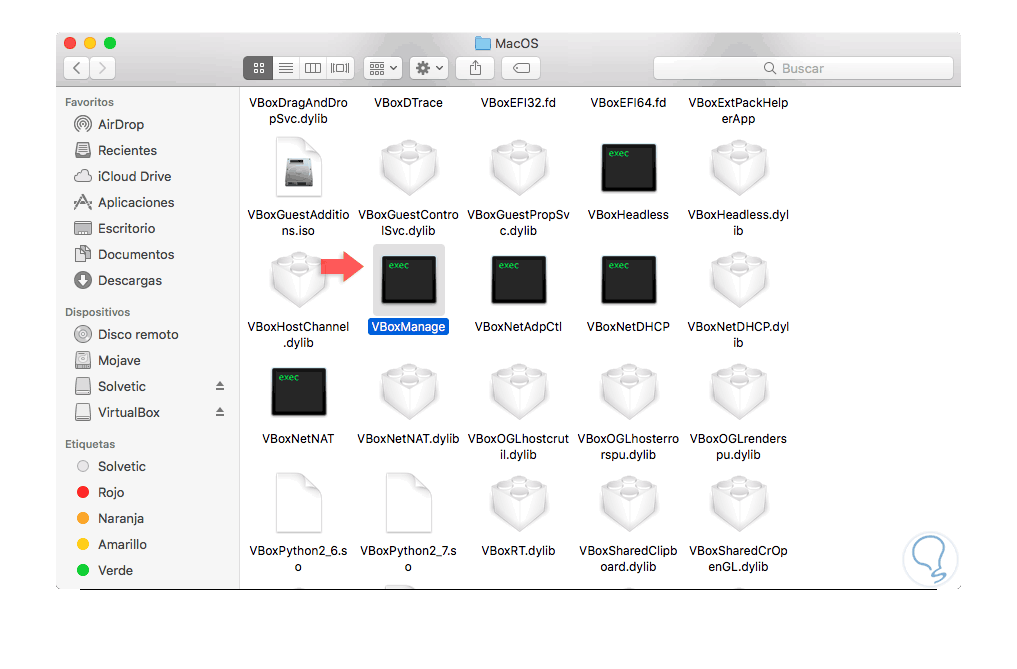Image resolution: width=1017 pixels, height=669 pixels.
Task: Select the VBoxPython2_6.so file icon
Action: click(298, 503)
